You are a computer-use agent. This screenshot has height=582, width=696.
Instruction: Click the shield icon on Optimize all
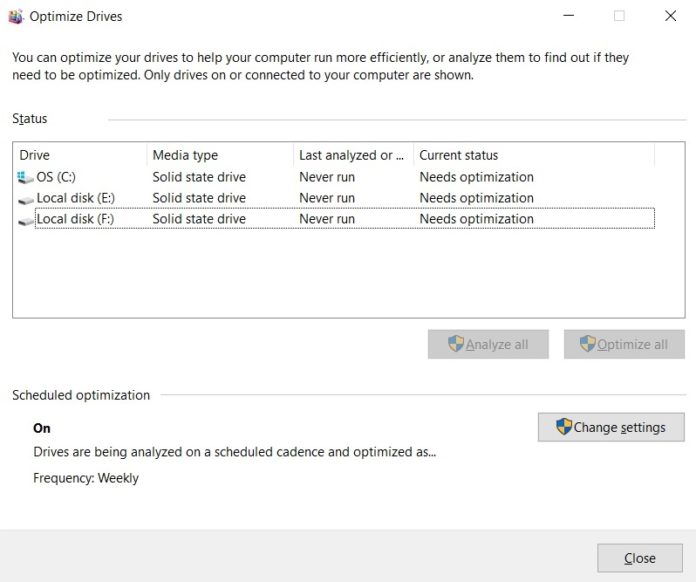pos(588,344)
